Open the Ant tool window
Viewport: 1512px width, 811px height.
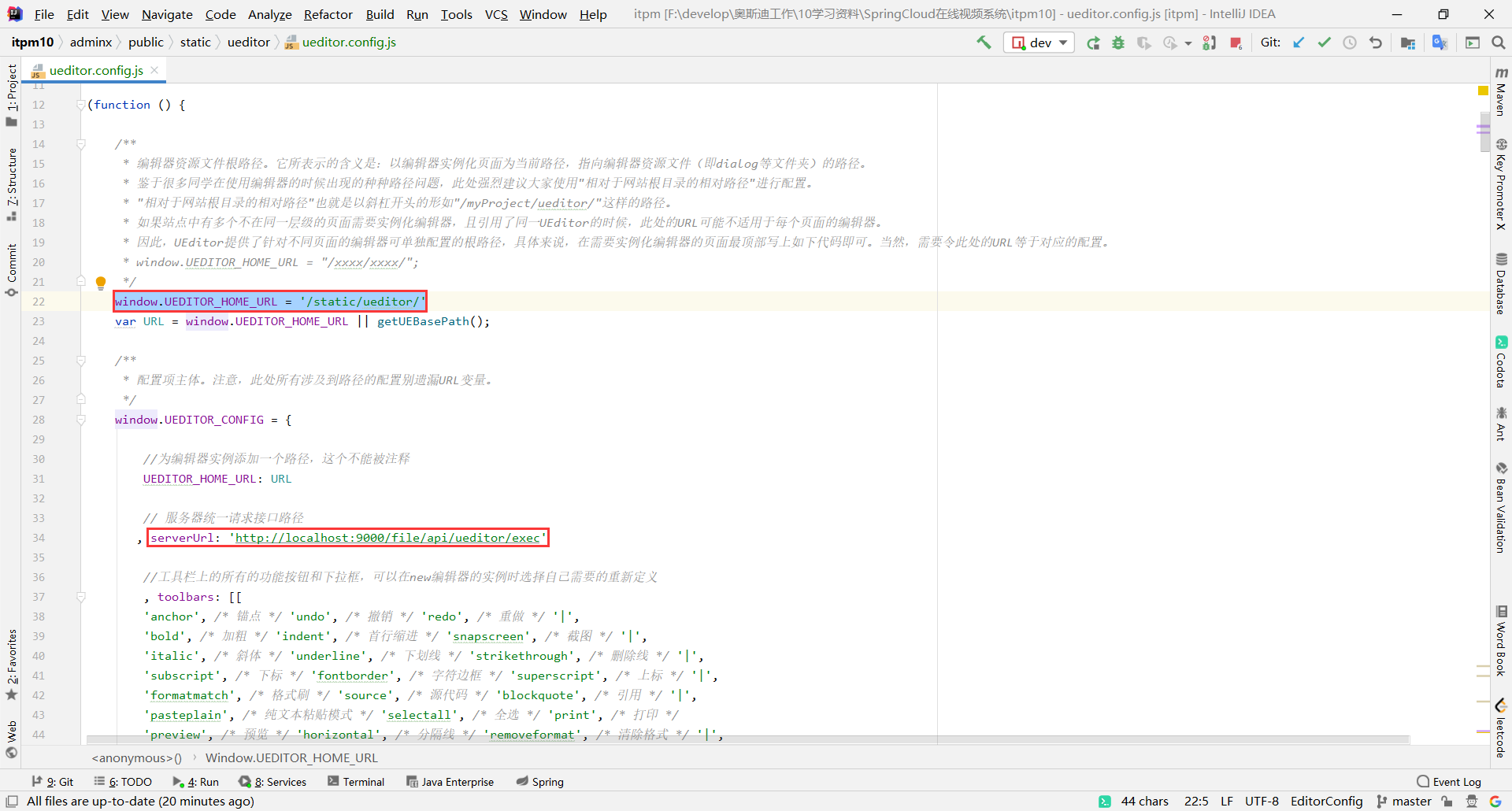click(x=1501, y=424)
